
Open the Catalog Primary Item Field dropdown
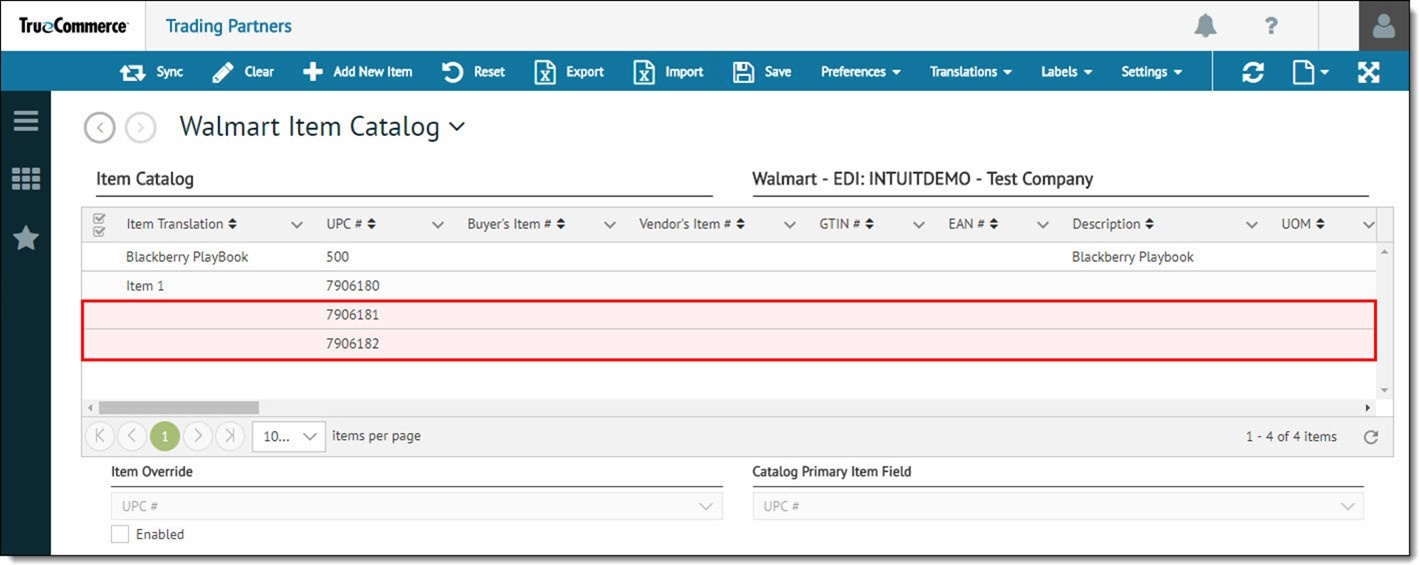[1058, 506]
